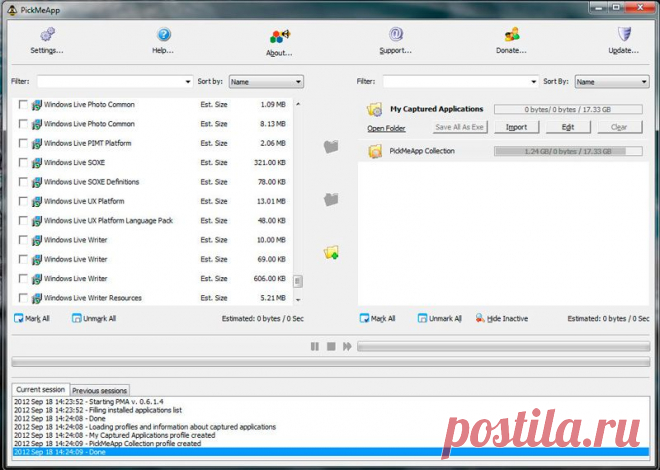The height and width of the screenshot is (470, 660).
Task: Click the Donate people icon
Action: 512,34
